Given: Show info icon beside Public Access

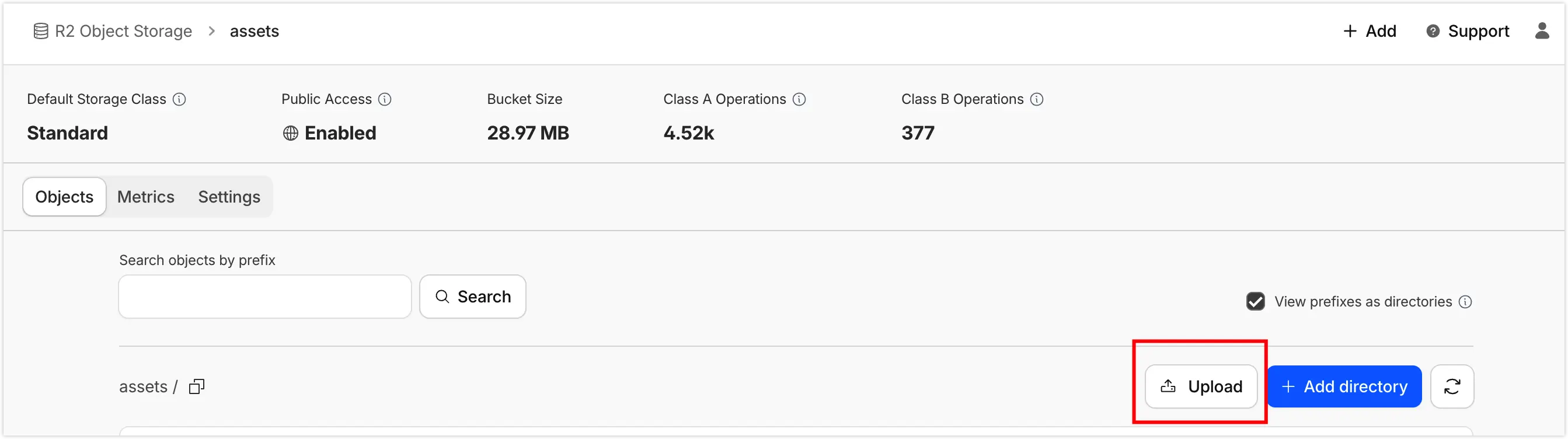Looking at the screenshot, I should [385, 99].
